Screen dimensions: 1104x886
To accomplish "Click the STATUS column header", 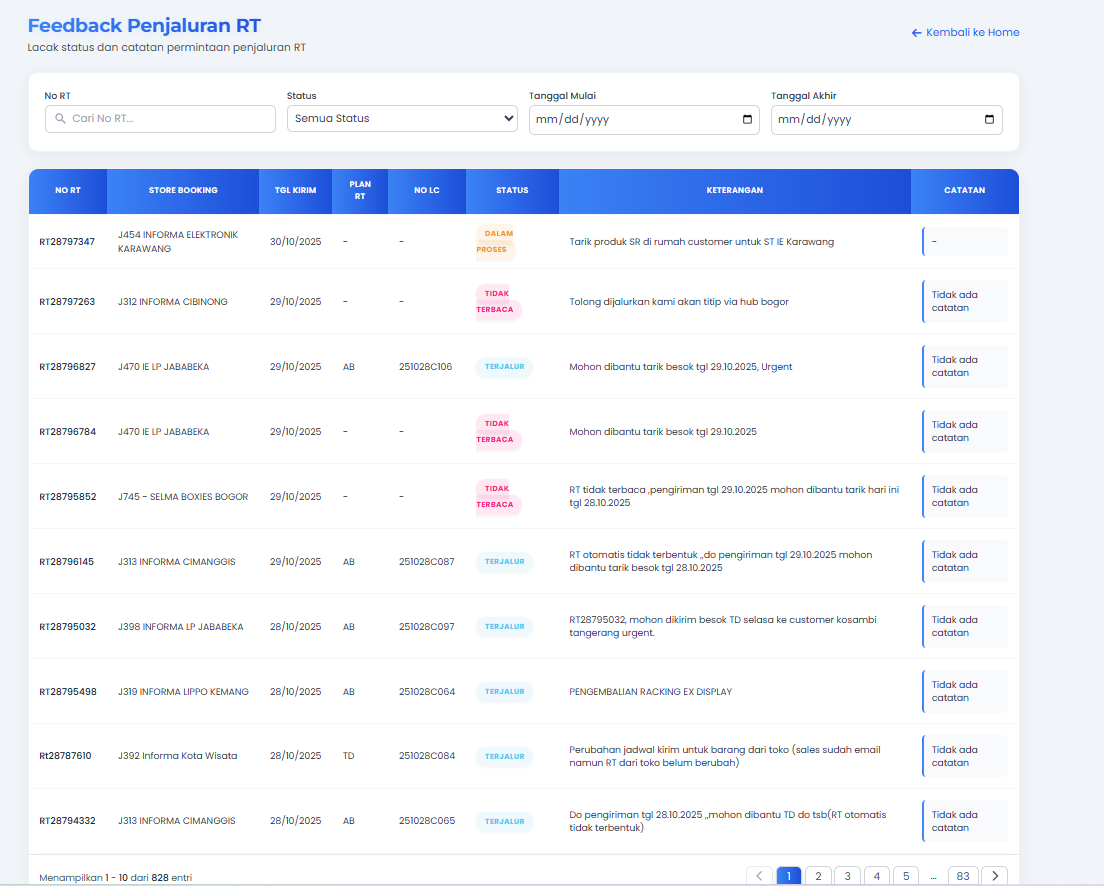I will 512,190.
